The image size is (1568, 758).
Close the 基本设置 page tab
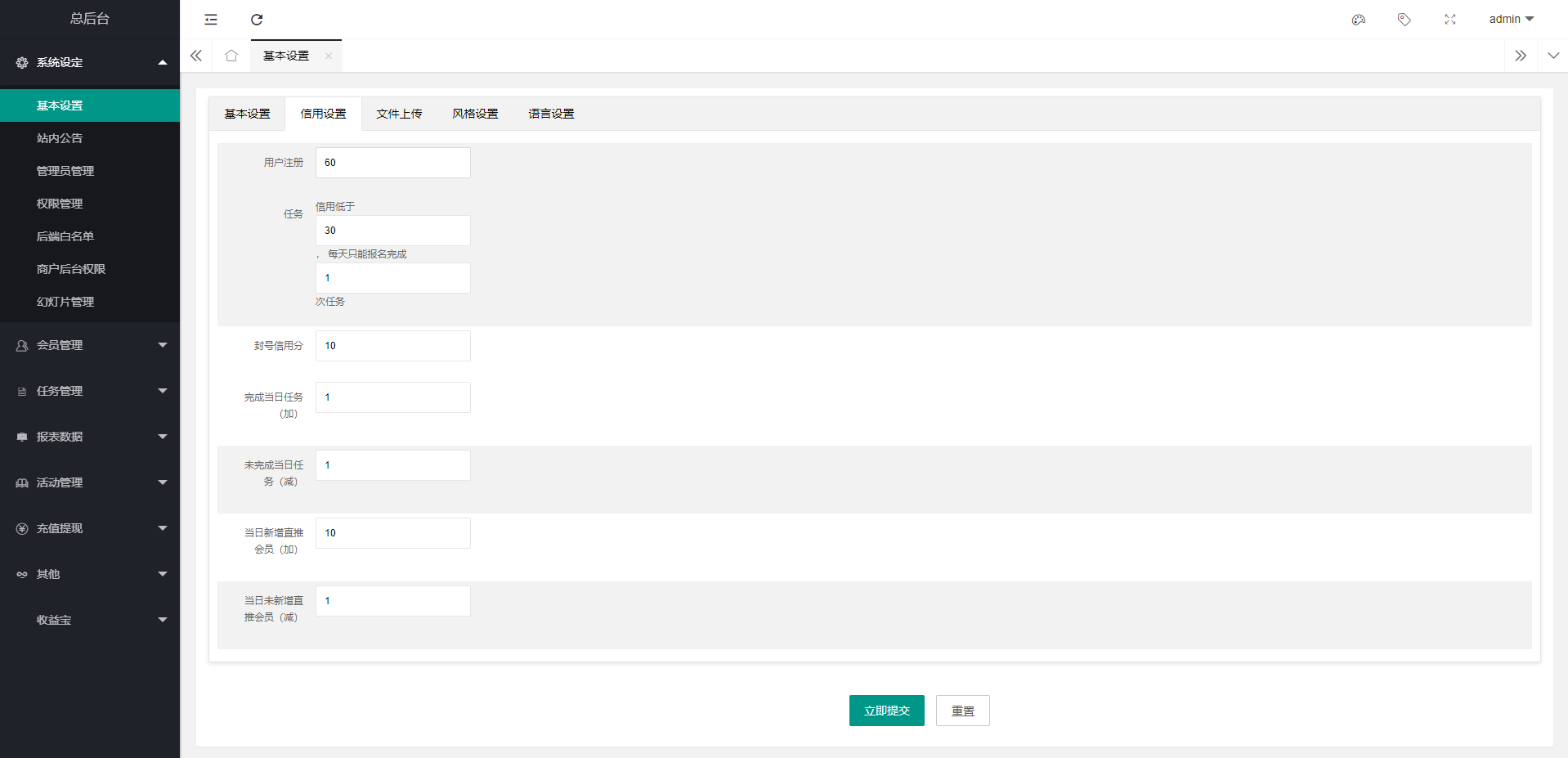coord(329,56)
